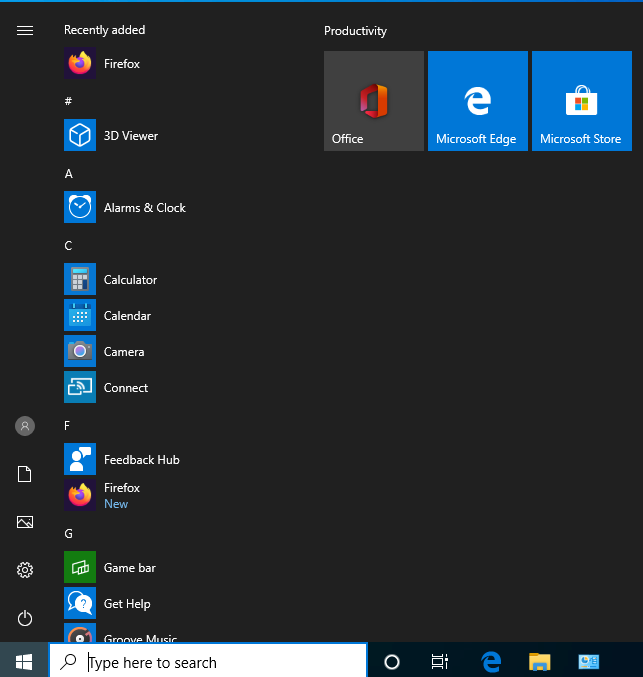Click the Windows Start button

[24, 661]
